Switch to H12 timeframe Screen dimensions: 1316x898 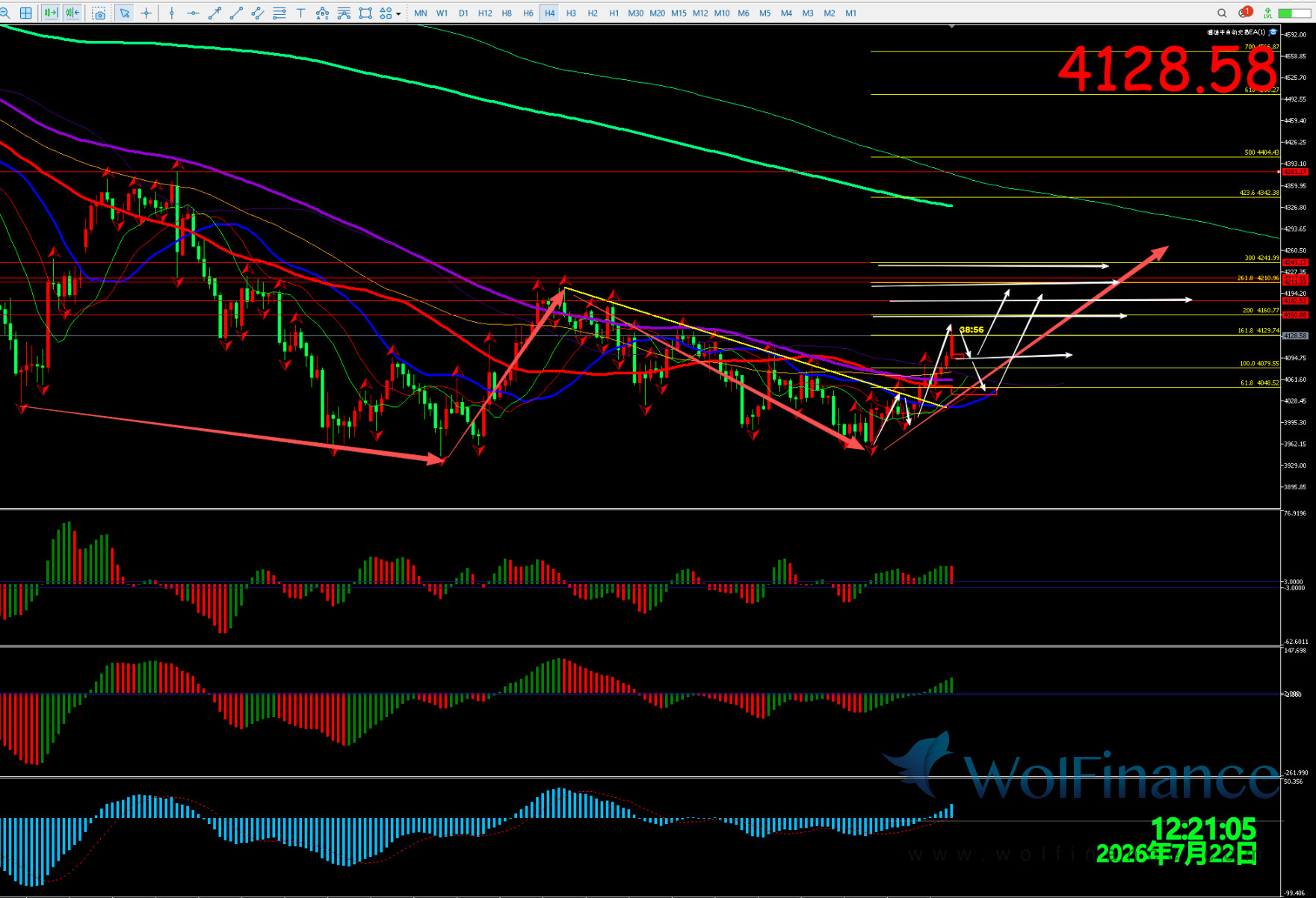pyautogui.click(x=485, y=13)
